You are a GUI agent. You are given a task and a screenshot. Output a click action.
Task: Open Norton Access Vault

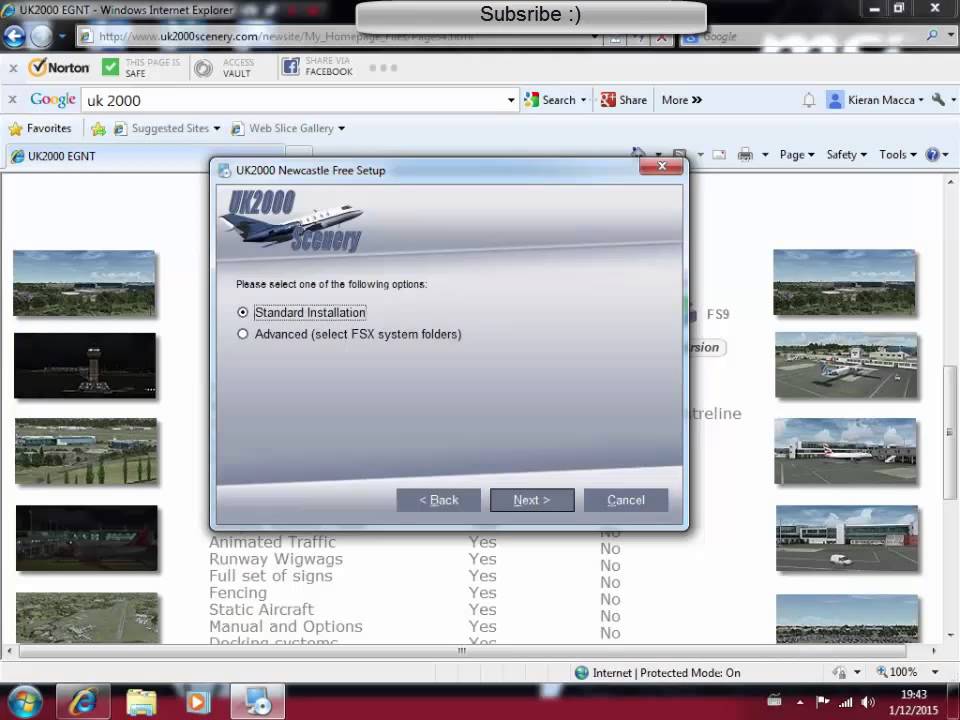225,67
